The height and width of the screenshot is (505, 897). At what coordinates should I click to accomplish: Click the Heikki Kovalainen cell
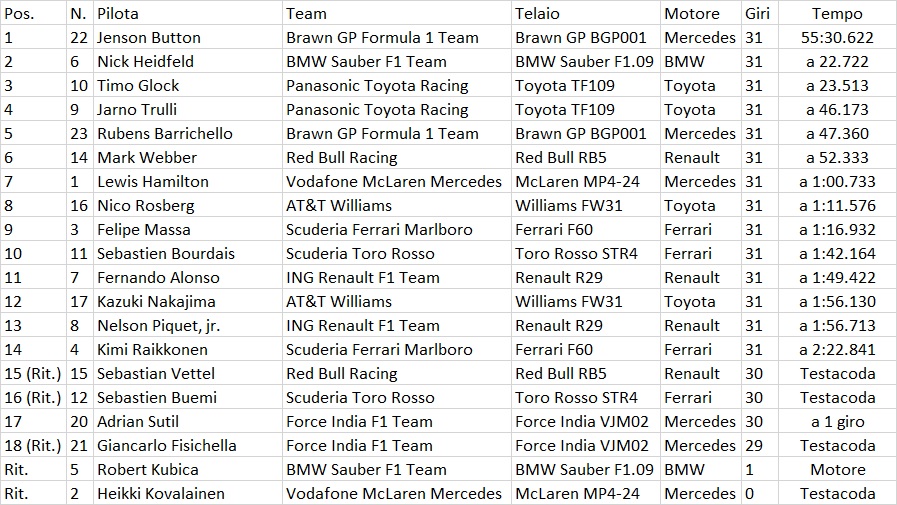188,493
